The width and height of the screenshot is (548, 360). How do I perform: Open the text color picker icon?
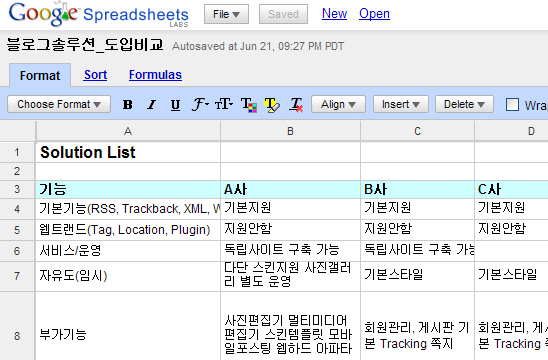[x=248, y=105]
